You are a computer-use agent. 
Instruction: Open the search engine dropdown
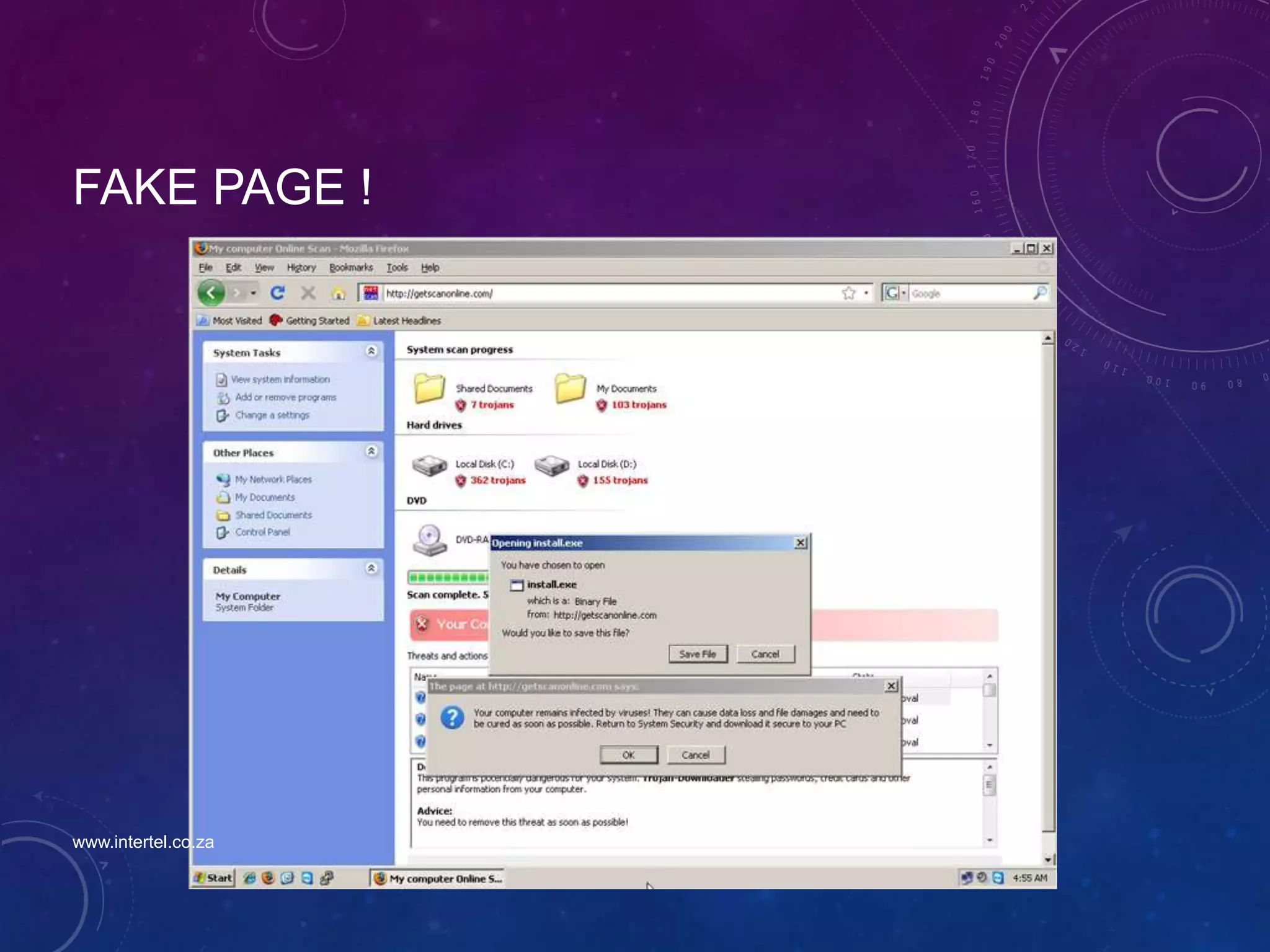click(904, 293)
